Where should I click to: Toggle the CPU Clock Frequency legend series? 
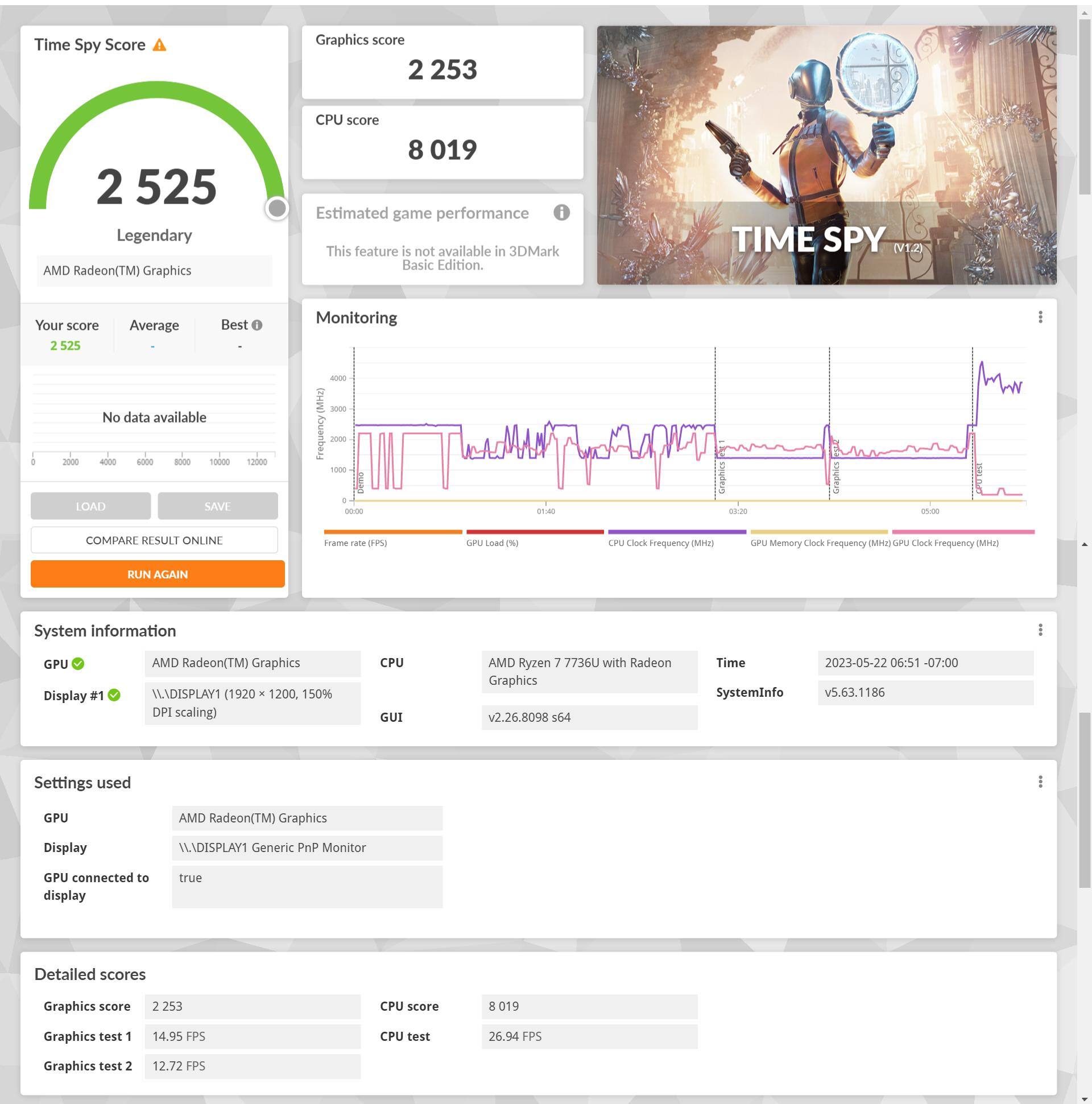click(x=660, y=543)
